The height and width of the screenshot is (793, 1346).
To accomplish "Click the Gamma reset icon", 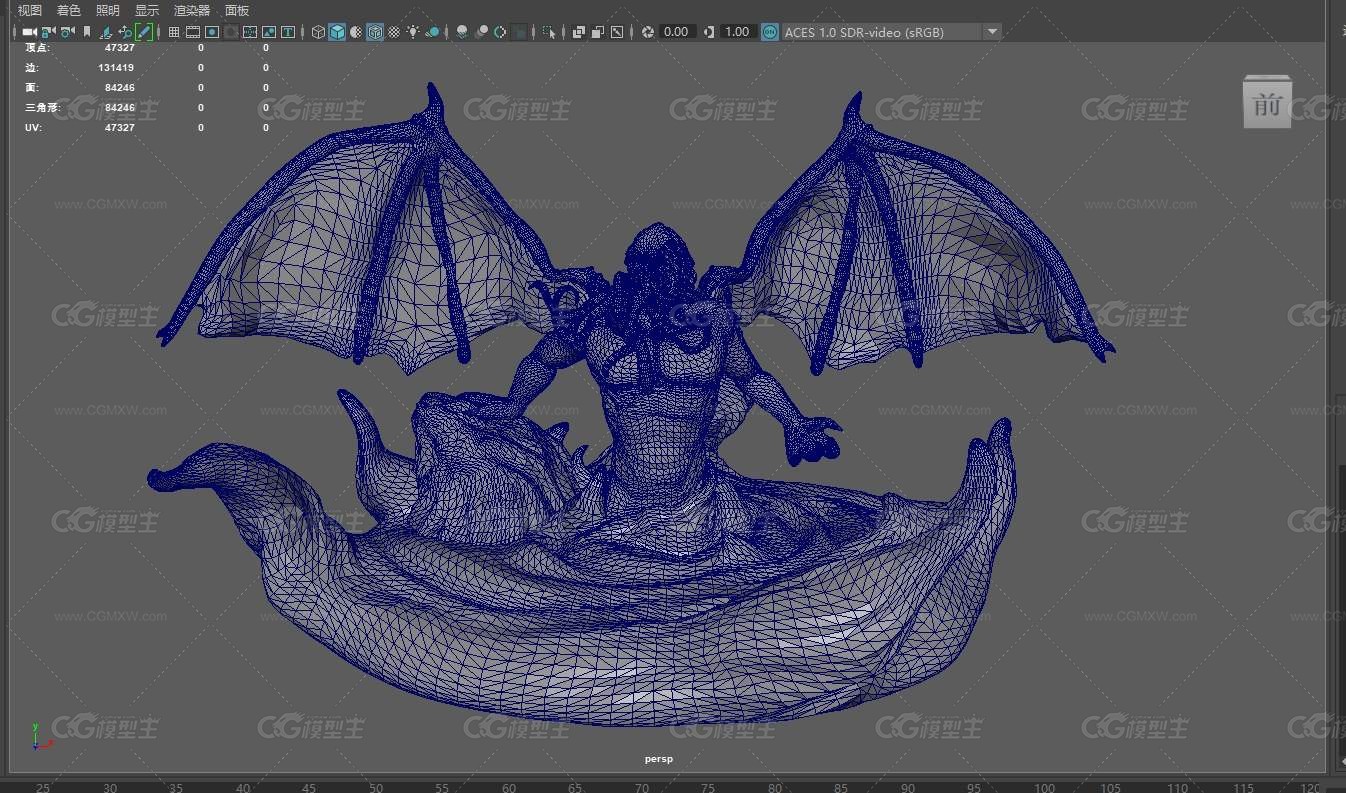I will 709,32.
